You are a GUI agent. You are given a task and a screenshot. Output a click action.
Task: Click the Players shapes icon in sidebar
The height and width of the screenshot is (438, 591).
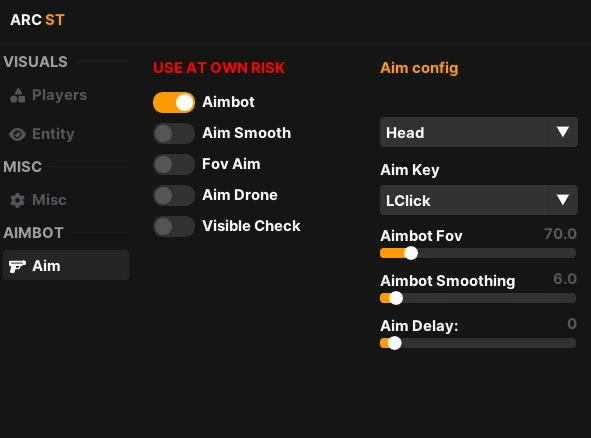click(x=18, y=95)
